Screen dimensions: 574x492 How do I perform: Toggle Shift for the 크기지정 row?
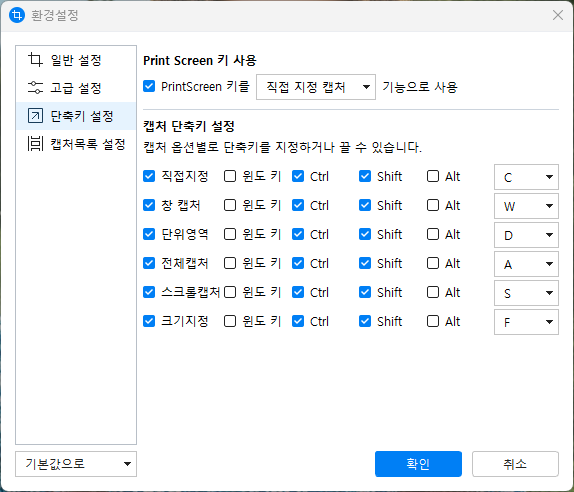[x=365, y=321]
